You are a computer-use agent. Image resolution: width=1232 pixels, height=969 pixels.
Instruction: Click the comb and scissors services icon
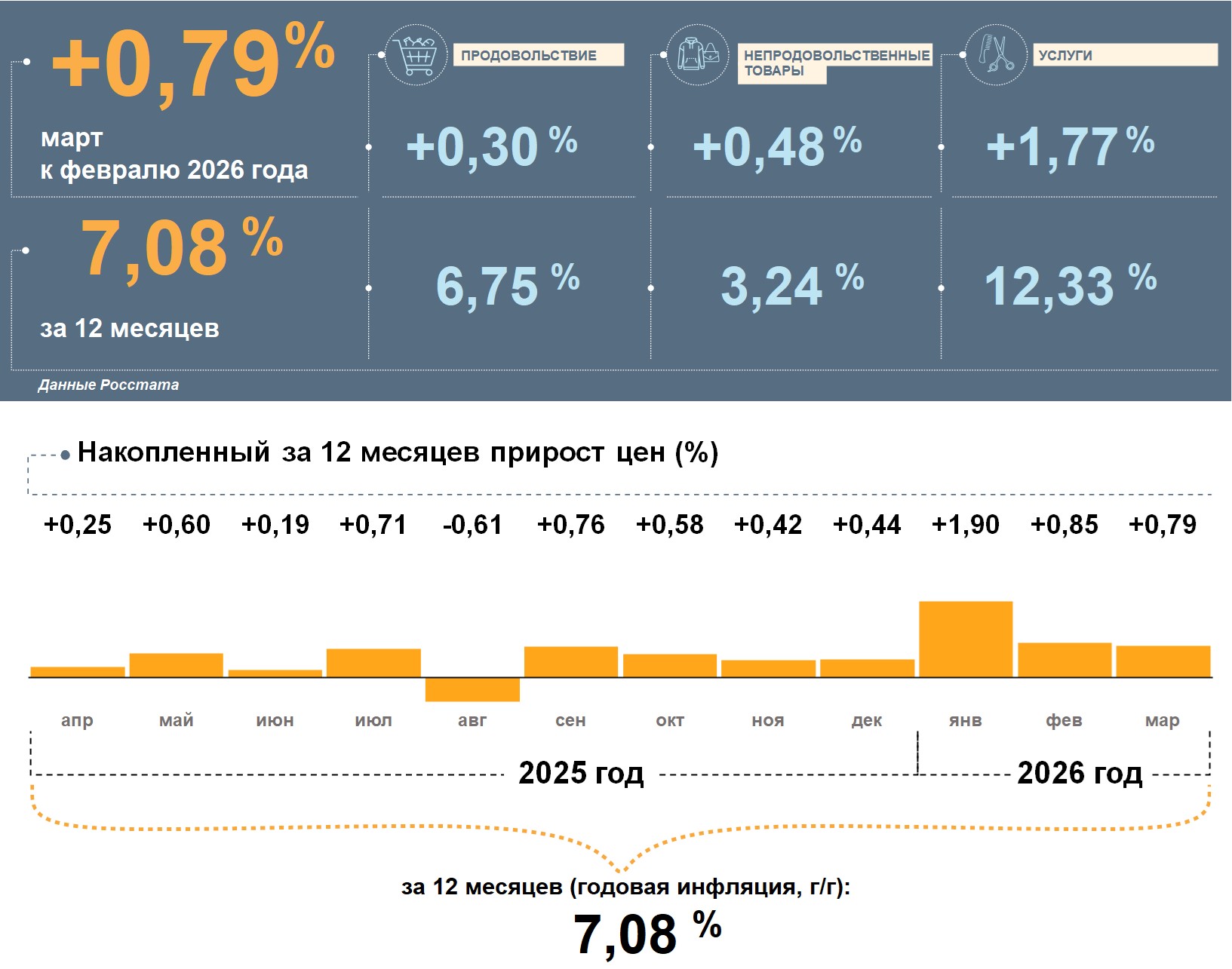coord(996,54)
